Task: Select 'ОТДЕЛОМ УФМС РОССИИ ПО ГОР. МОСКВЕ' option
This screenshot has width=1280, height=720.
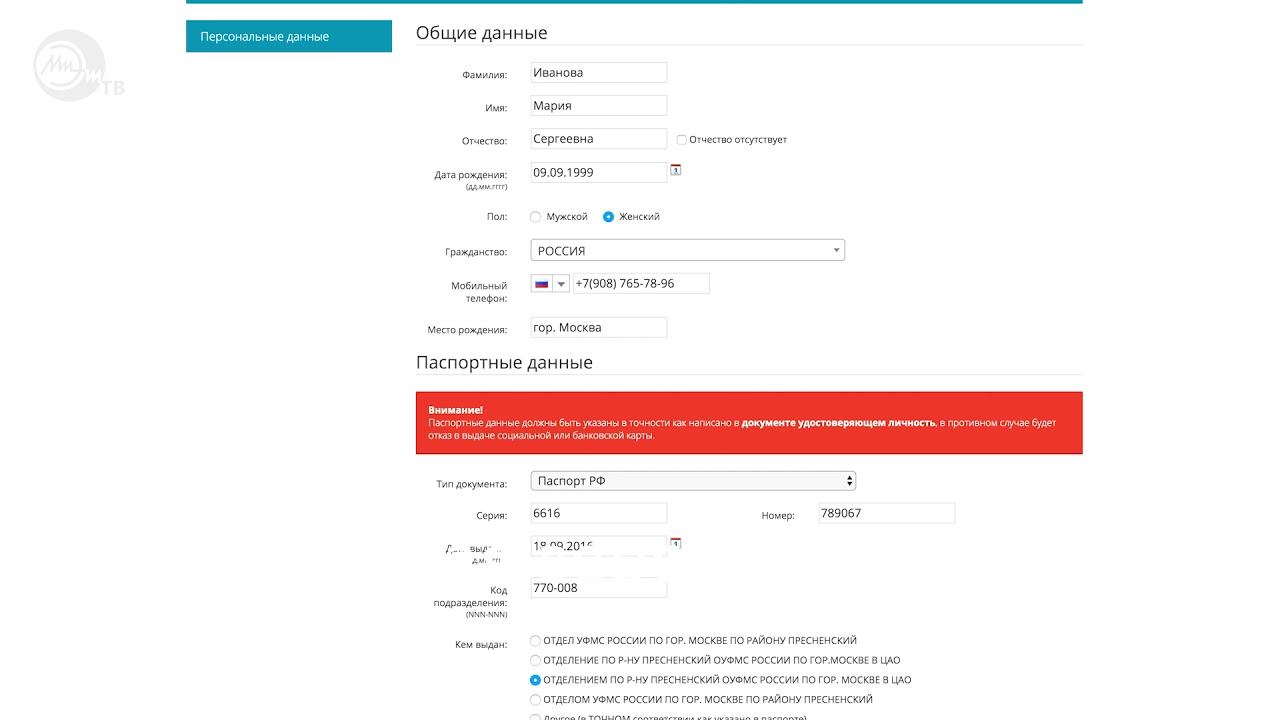Action: pos(536,700)
